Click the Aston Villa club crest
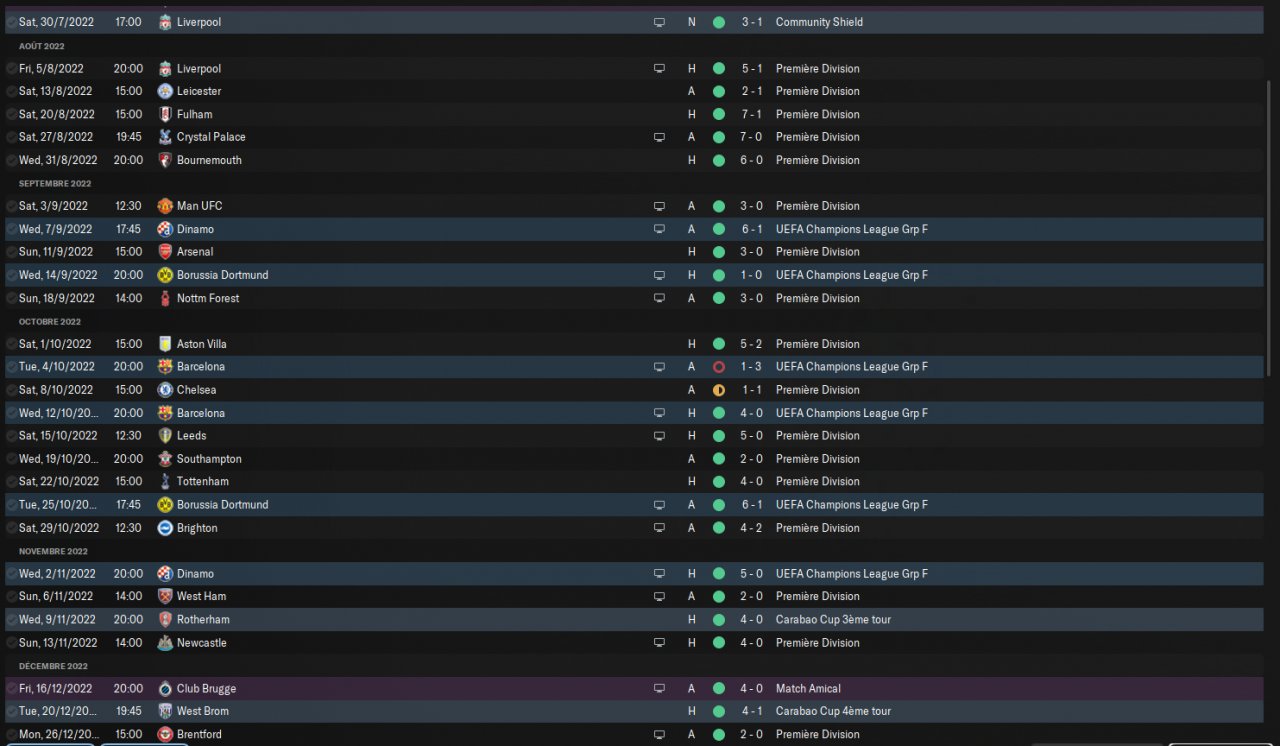This screenshot has width=1280, height=746. pyautogui.click(x=165, y=344)
